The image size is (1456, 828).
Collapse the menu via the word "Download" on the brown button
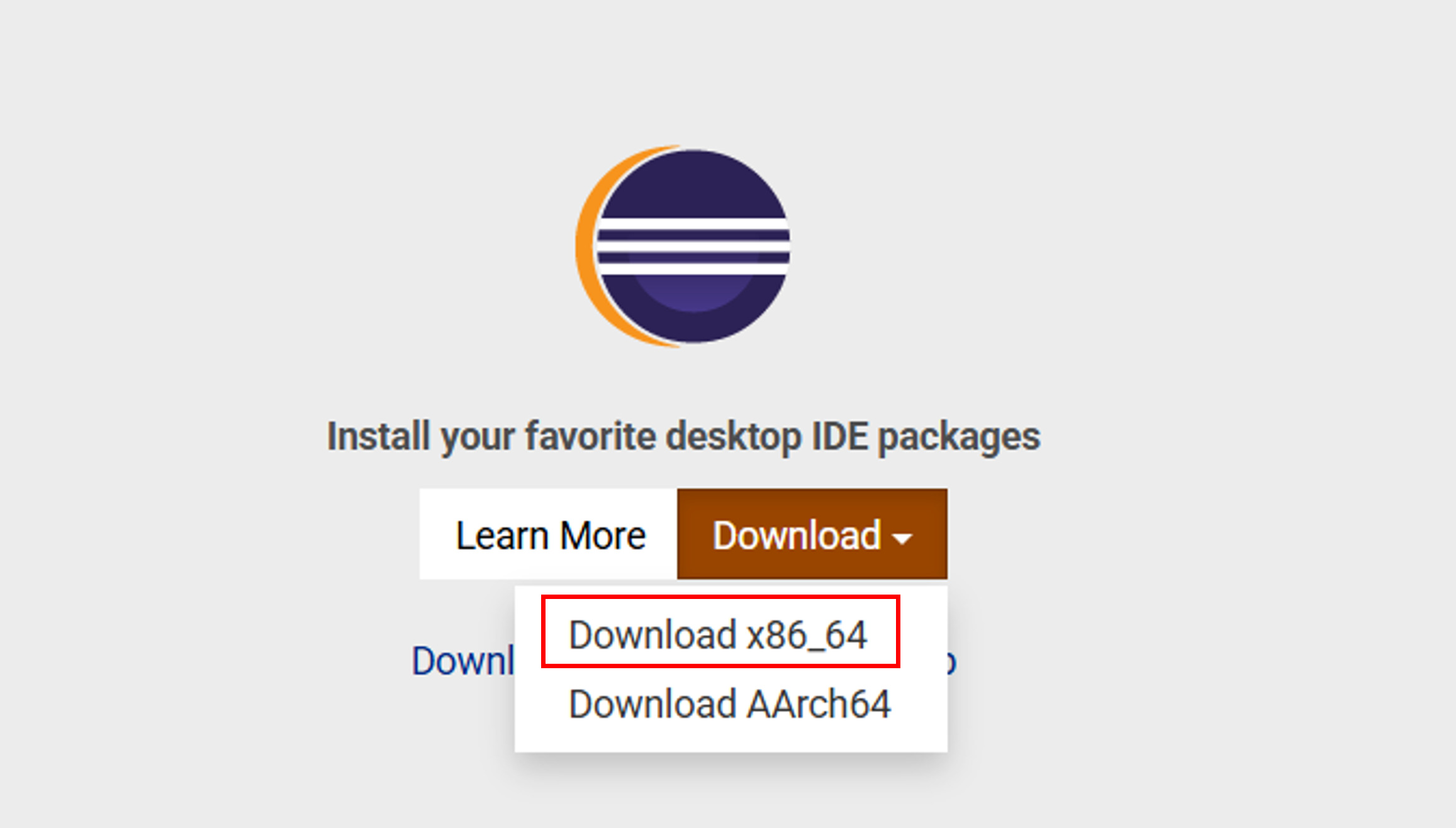796,535
